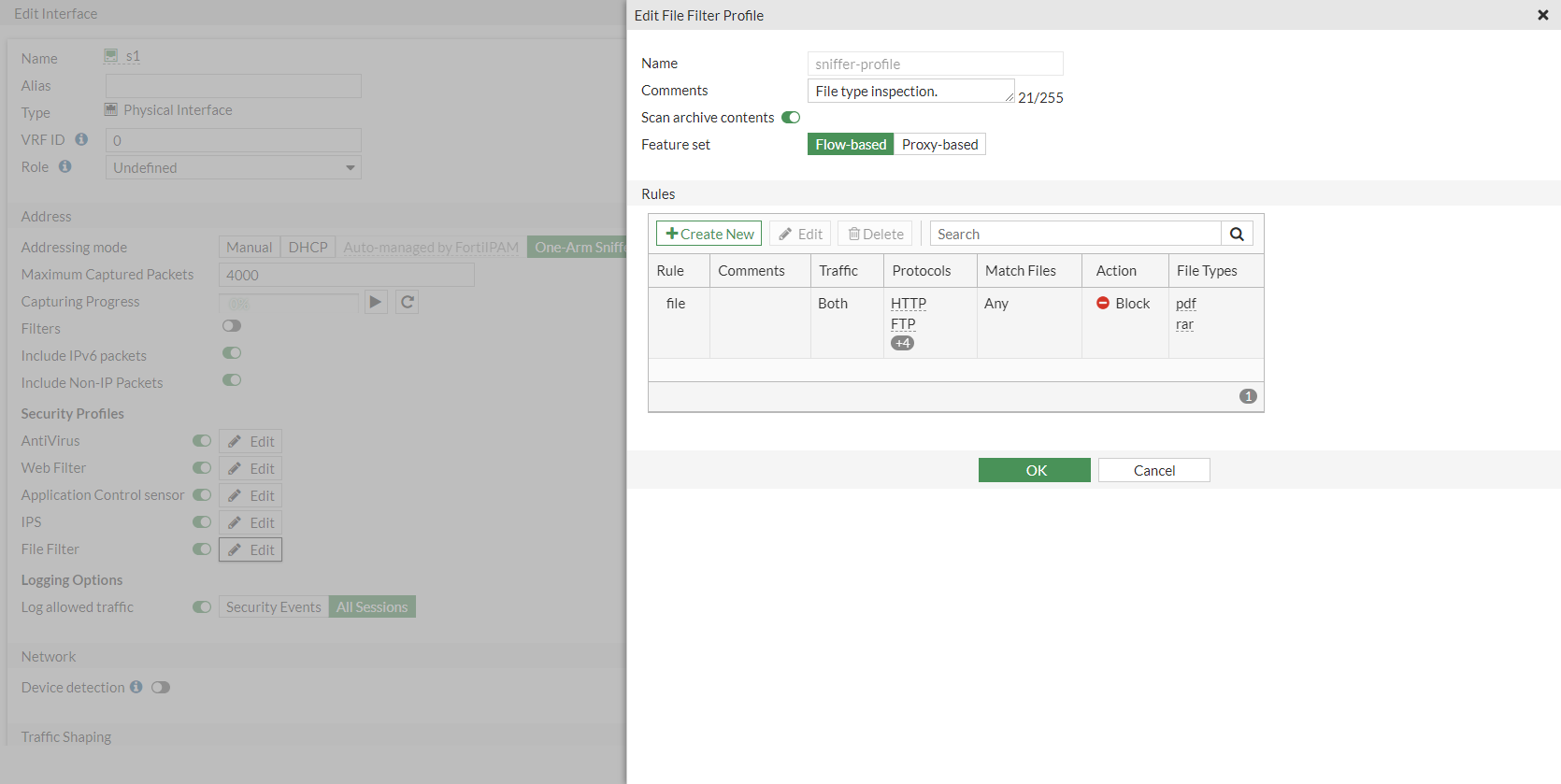Click the red Block action icon

coord(1103,303)
